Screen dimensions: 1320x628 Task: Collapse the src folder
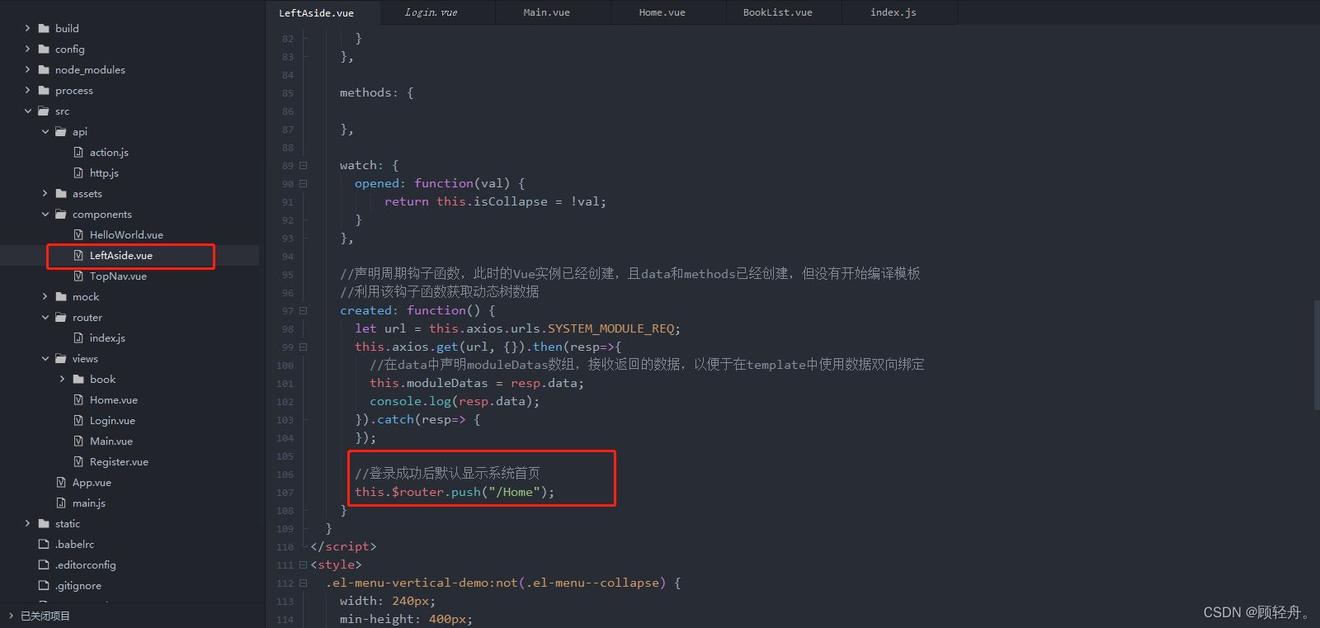pyautogui.click(x=28, y=111)
